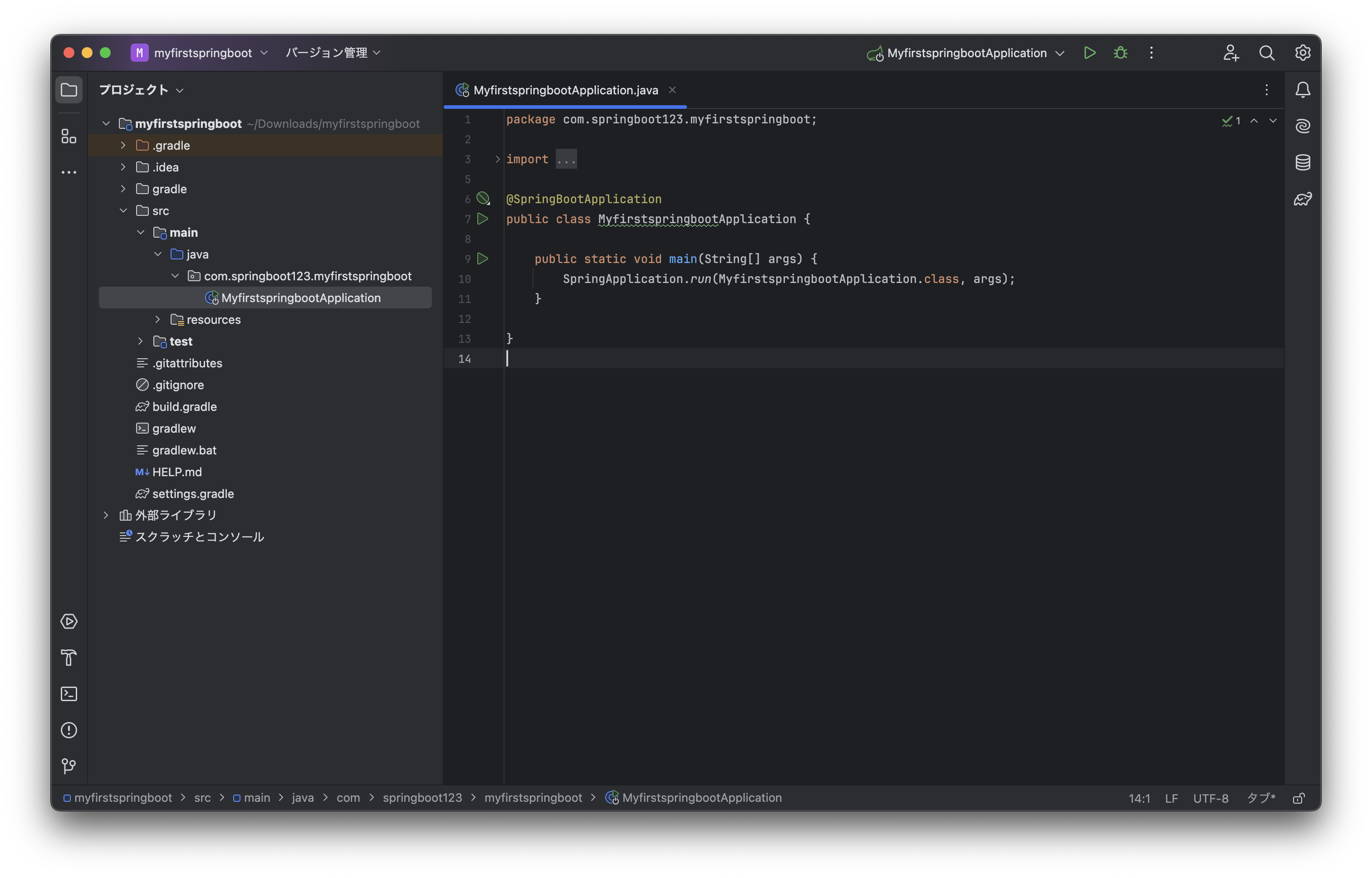Close the MyfirstspringbootApplication.java tab

click(x=672, y=90)
